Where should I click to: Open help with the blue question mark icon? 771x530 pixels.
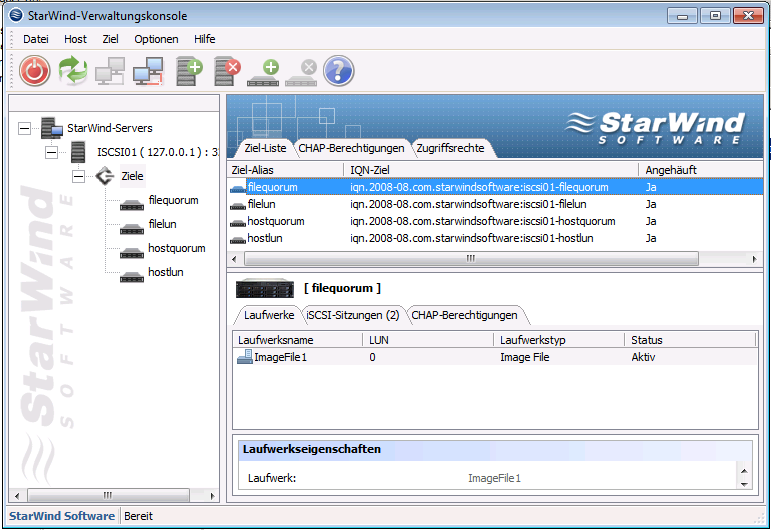[x=338, y=71]
